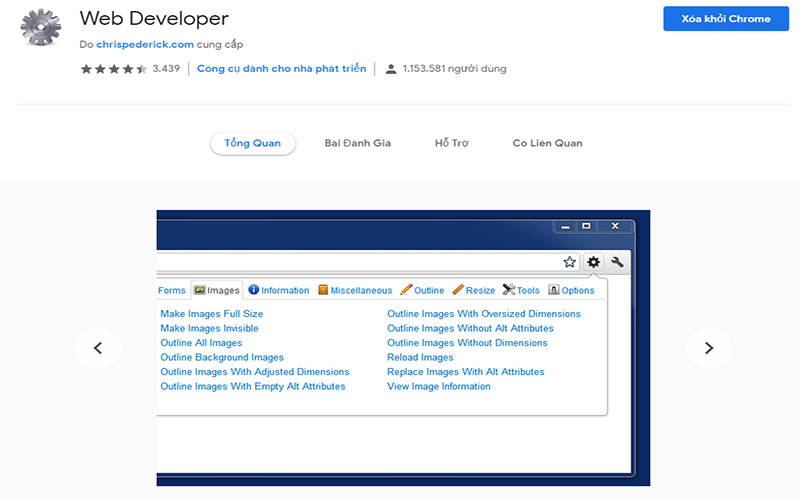Show the next screenshot with right arrow
Image resolution: width=800 pixels, height=500 pixels.
click(x=709, y=348)
